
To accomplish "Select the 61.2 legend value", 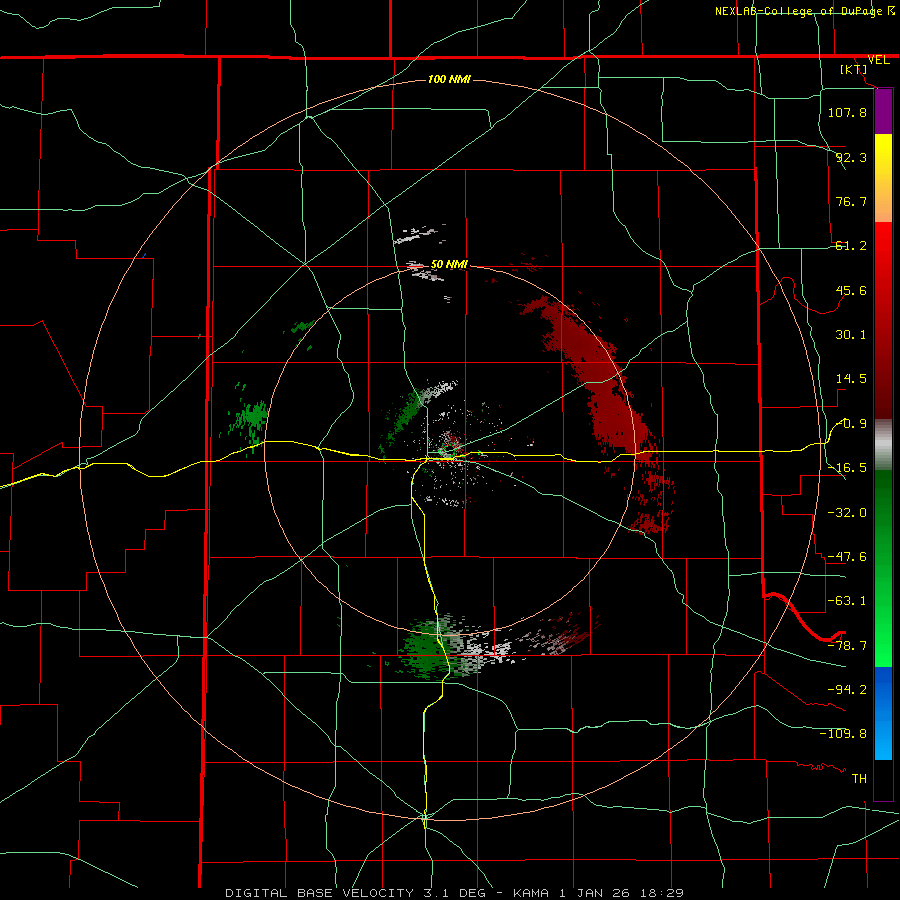I will (851, 246).
